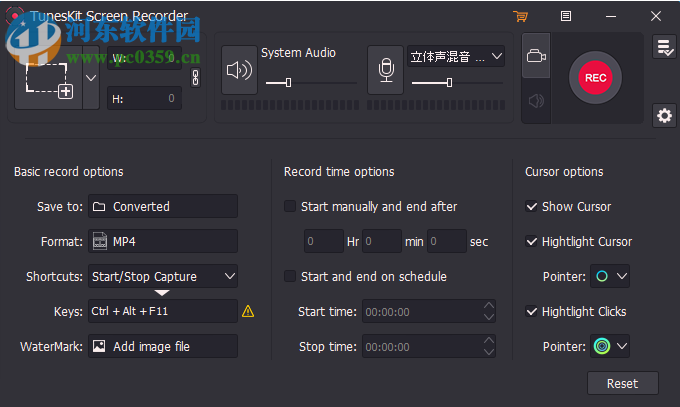
Task: Open cursor highlight Pointer style dropdown
Action: [610, 276]
